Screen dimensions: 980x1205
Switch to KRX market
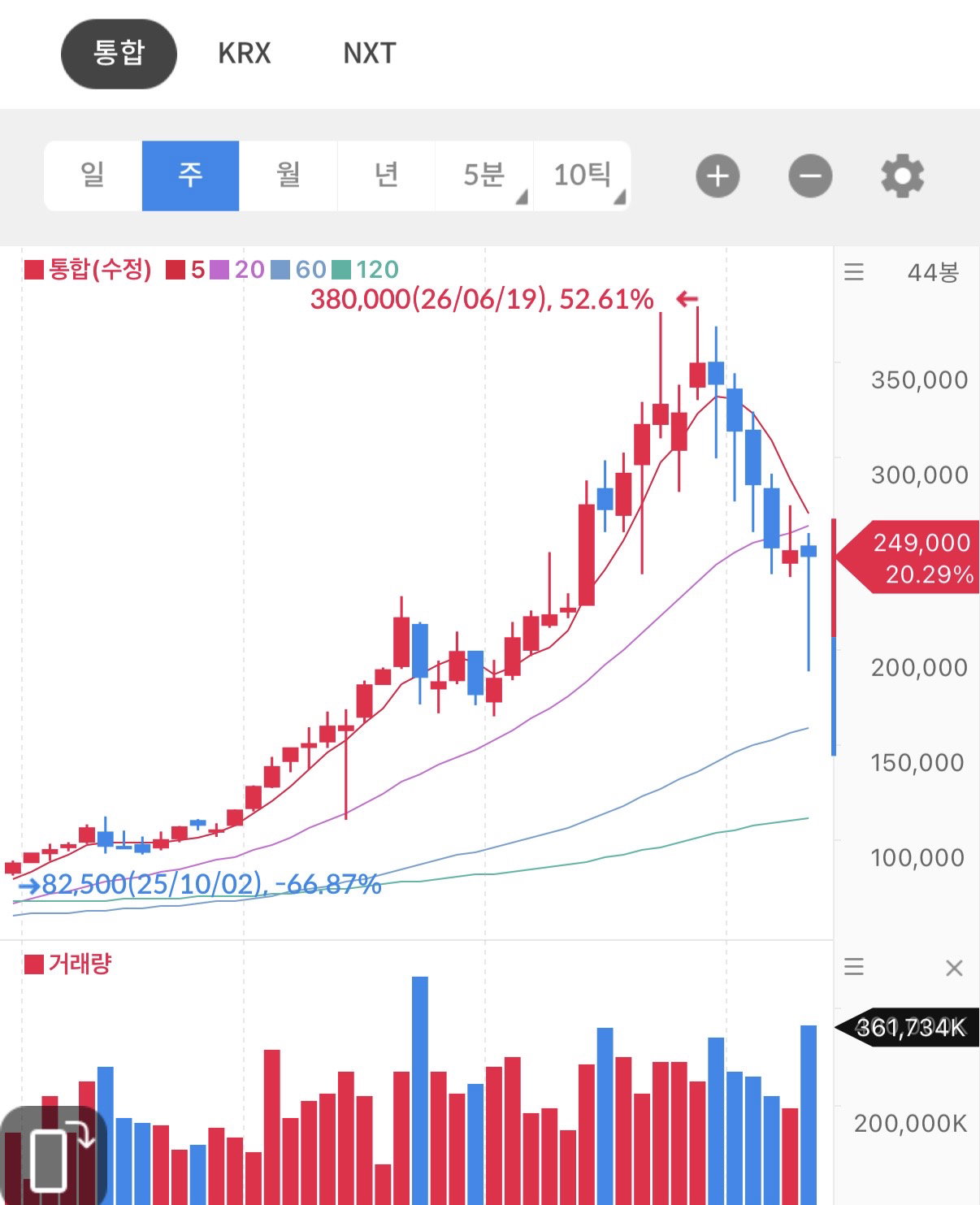[244, 54]
